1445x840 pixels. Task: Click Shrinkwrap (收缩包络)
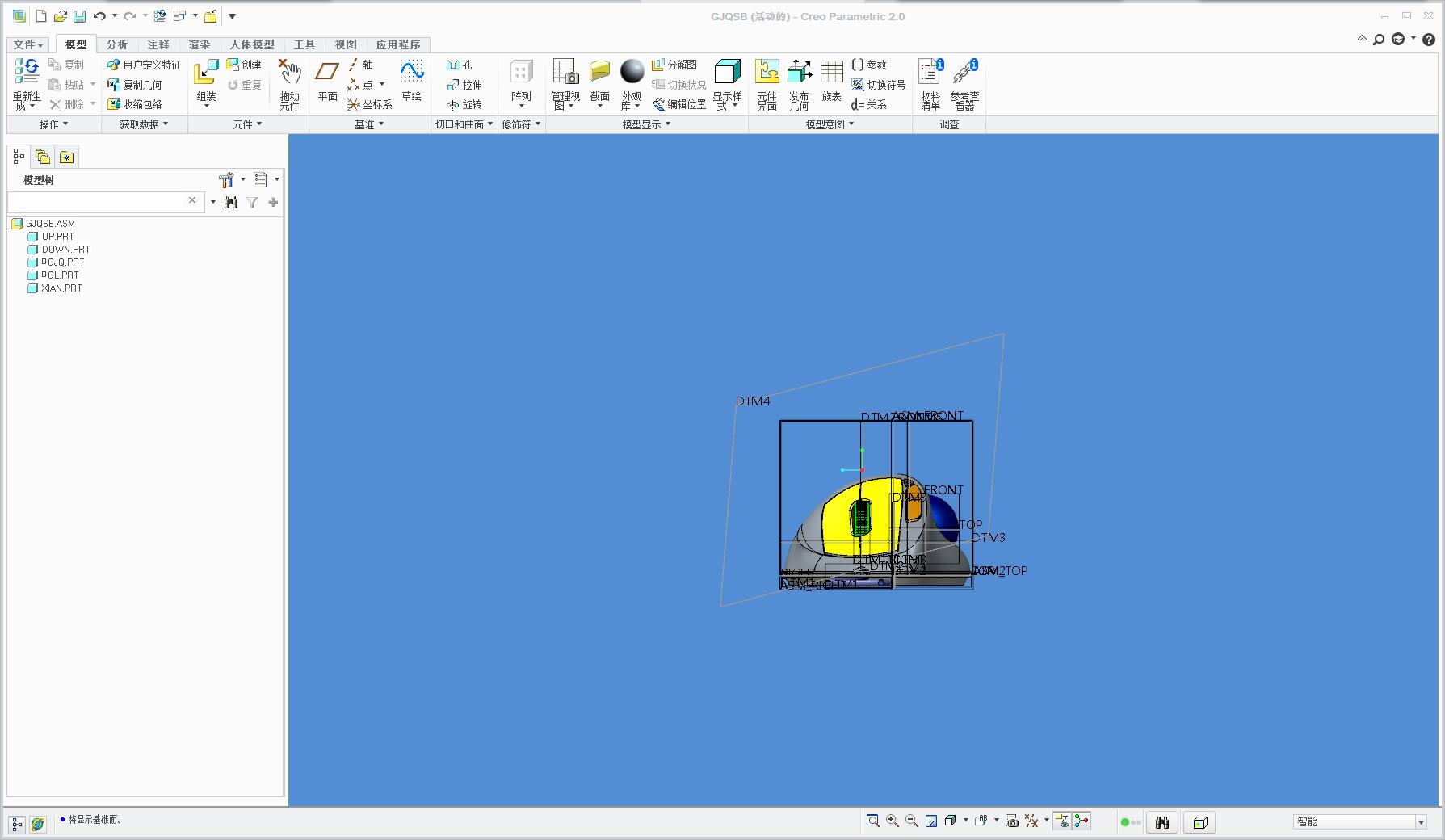tap(135, 104)
